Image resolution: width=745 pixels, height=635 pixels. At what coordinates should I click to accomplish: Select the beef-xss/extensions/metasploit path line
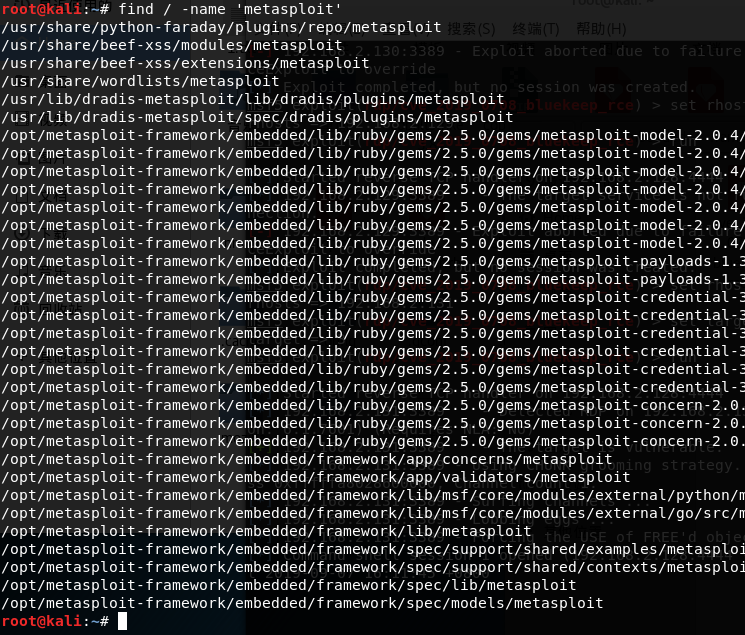point(185,63)
